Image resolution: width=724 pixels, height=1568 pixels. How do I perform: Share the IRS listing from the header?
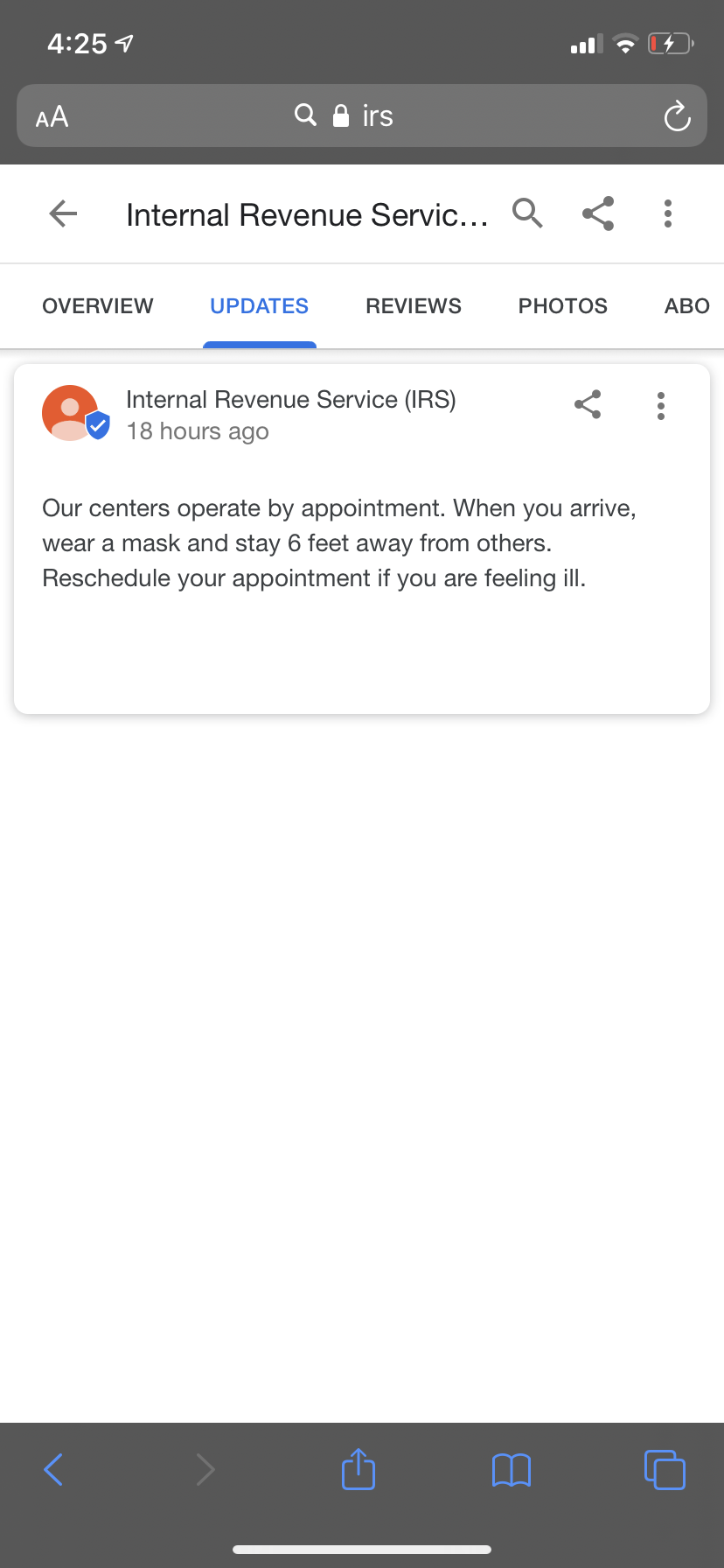tap(598, 213)
